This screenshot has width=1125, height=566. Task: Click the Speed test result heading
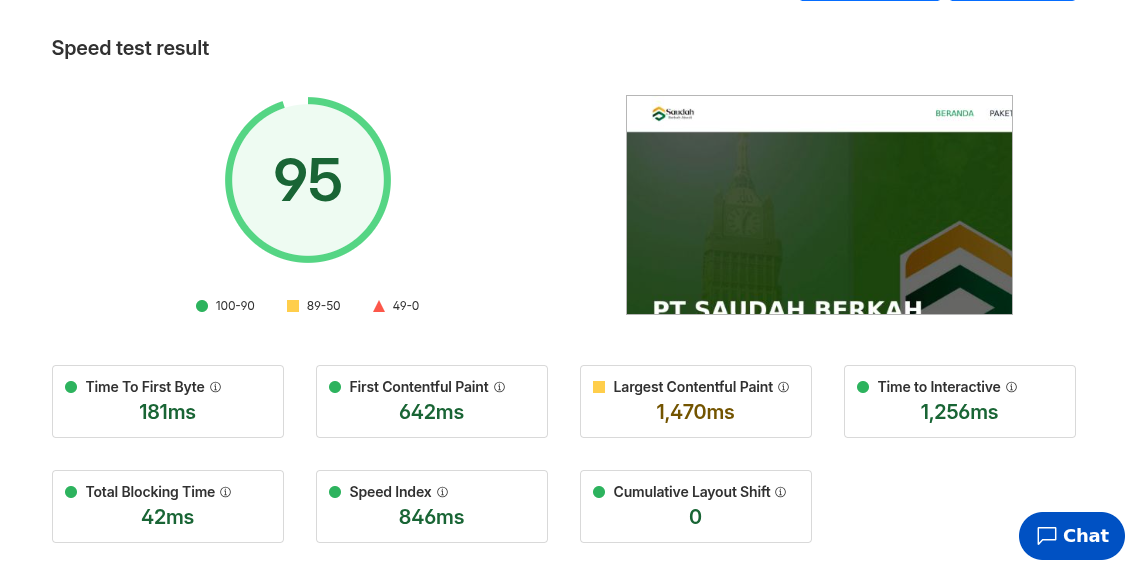coord(131,48)
